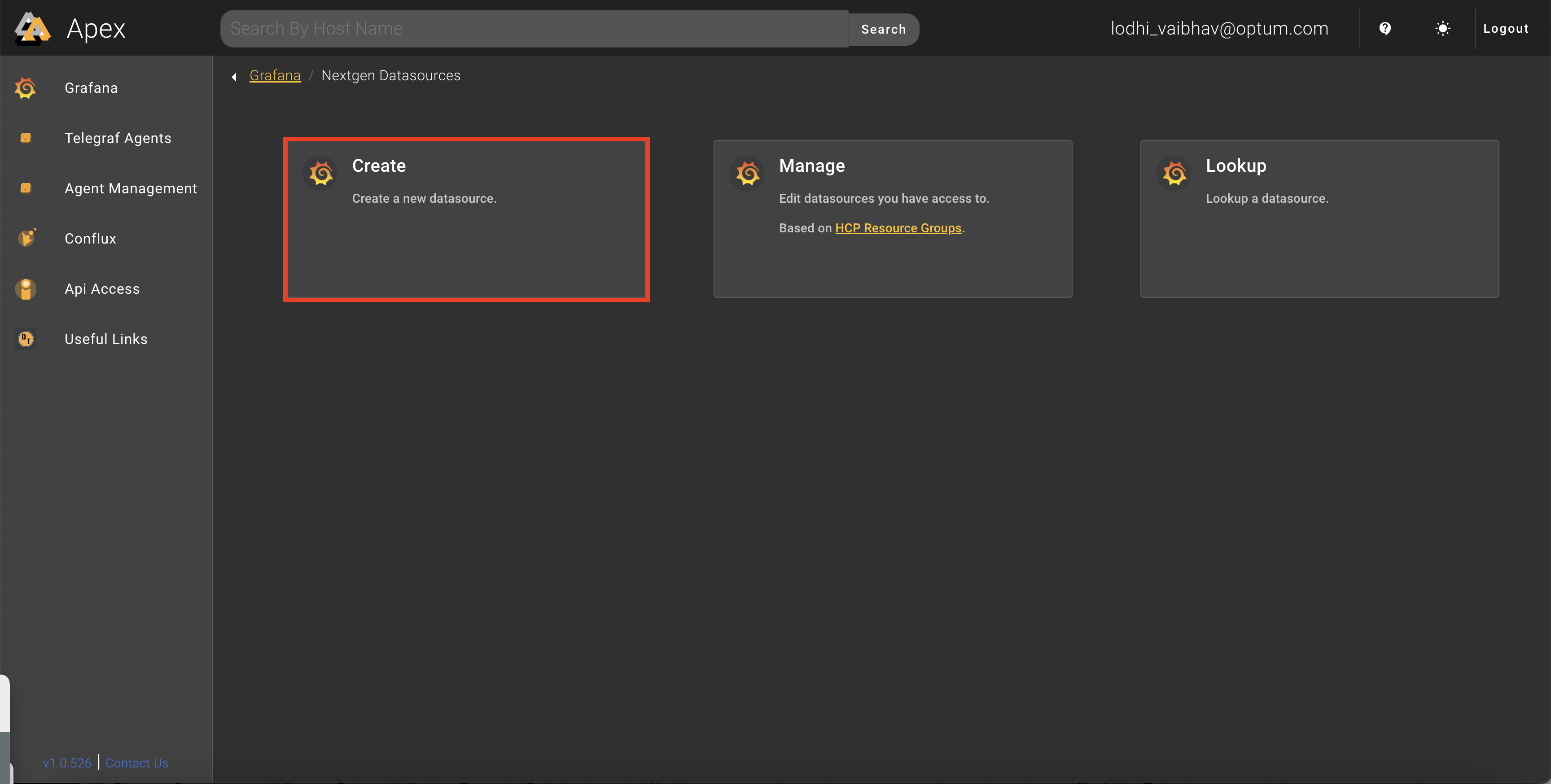Click the Useful Links sidebar icon
The image size is (1551, 784).
tap(25, 340)
